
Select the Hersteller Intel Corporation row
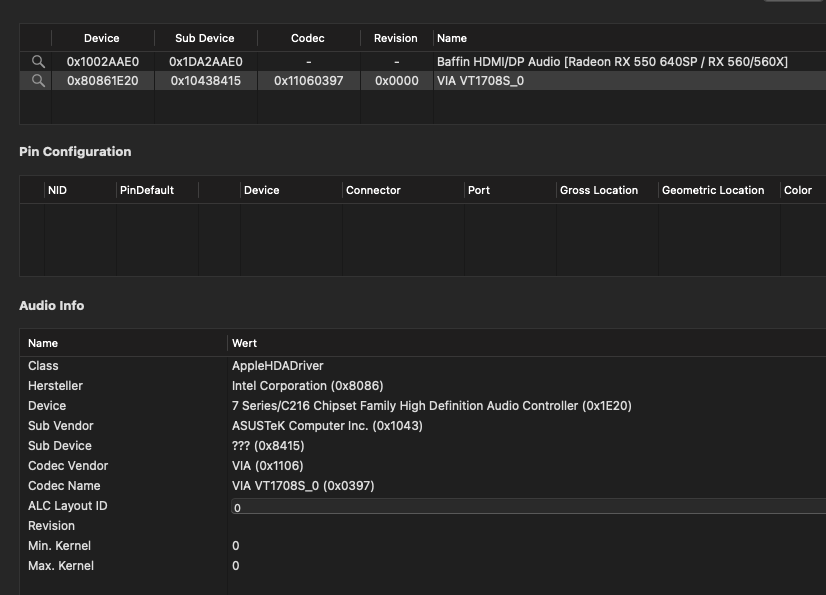point(300,386)
